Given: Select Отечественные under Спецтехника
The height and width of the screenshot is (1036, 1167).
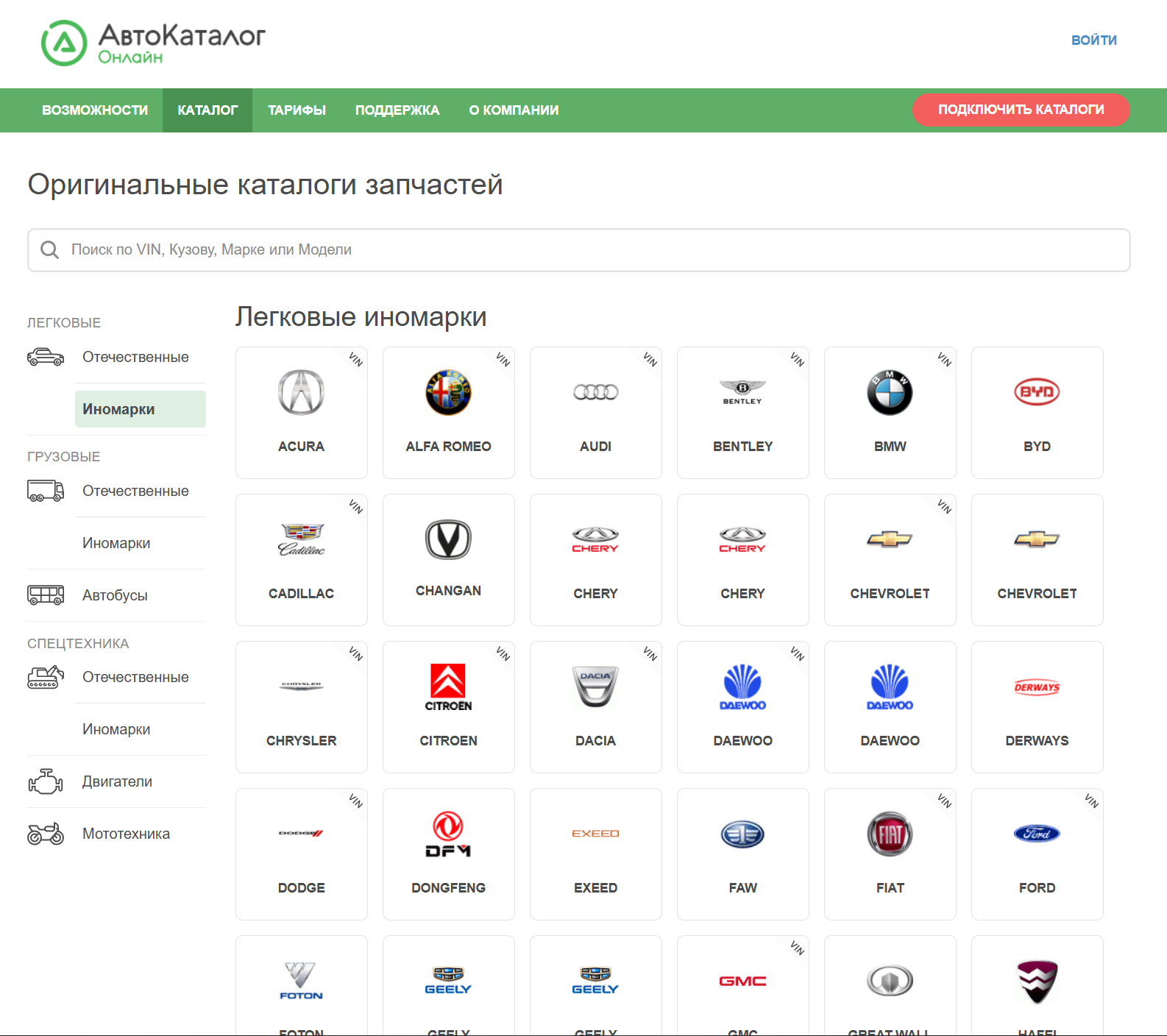Looking at the screenshot, I should 135,677.
